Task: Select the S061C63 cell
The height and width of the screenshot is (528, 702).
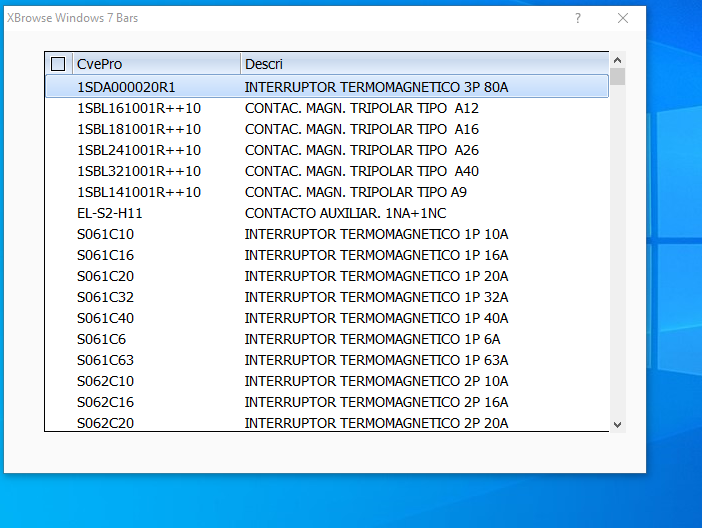Action: (x=105, y=361)
